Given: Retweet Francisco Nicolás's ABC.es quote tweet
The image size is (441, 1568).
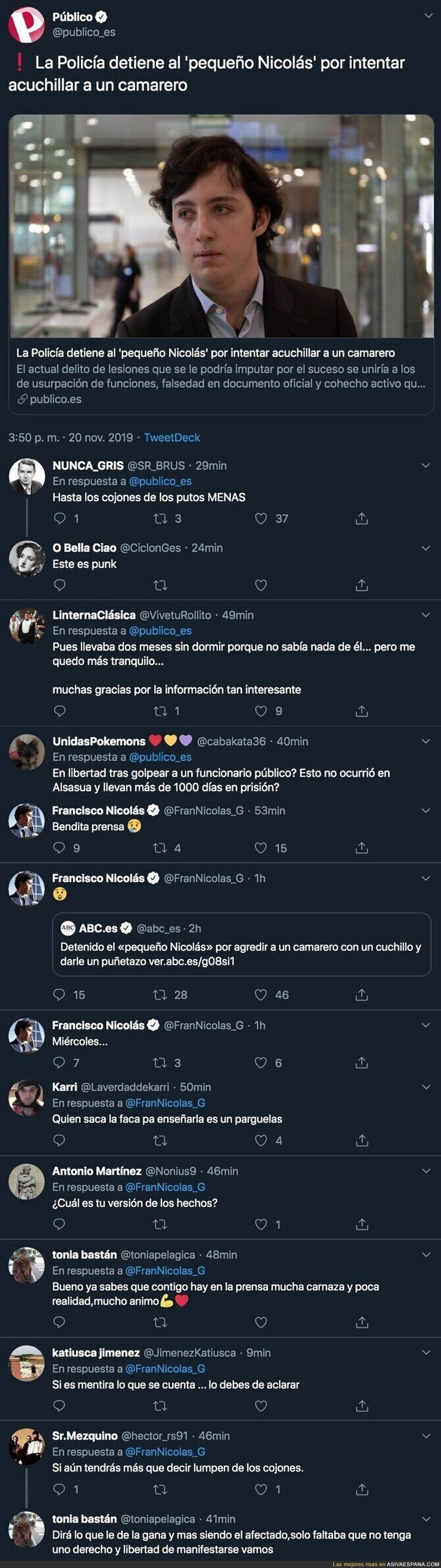Looking at the screenshot, I should (161, 995).
